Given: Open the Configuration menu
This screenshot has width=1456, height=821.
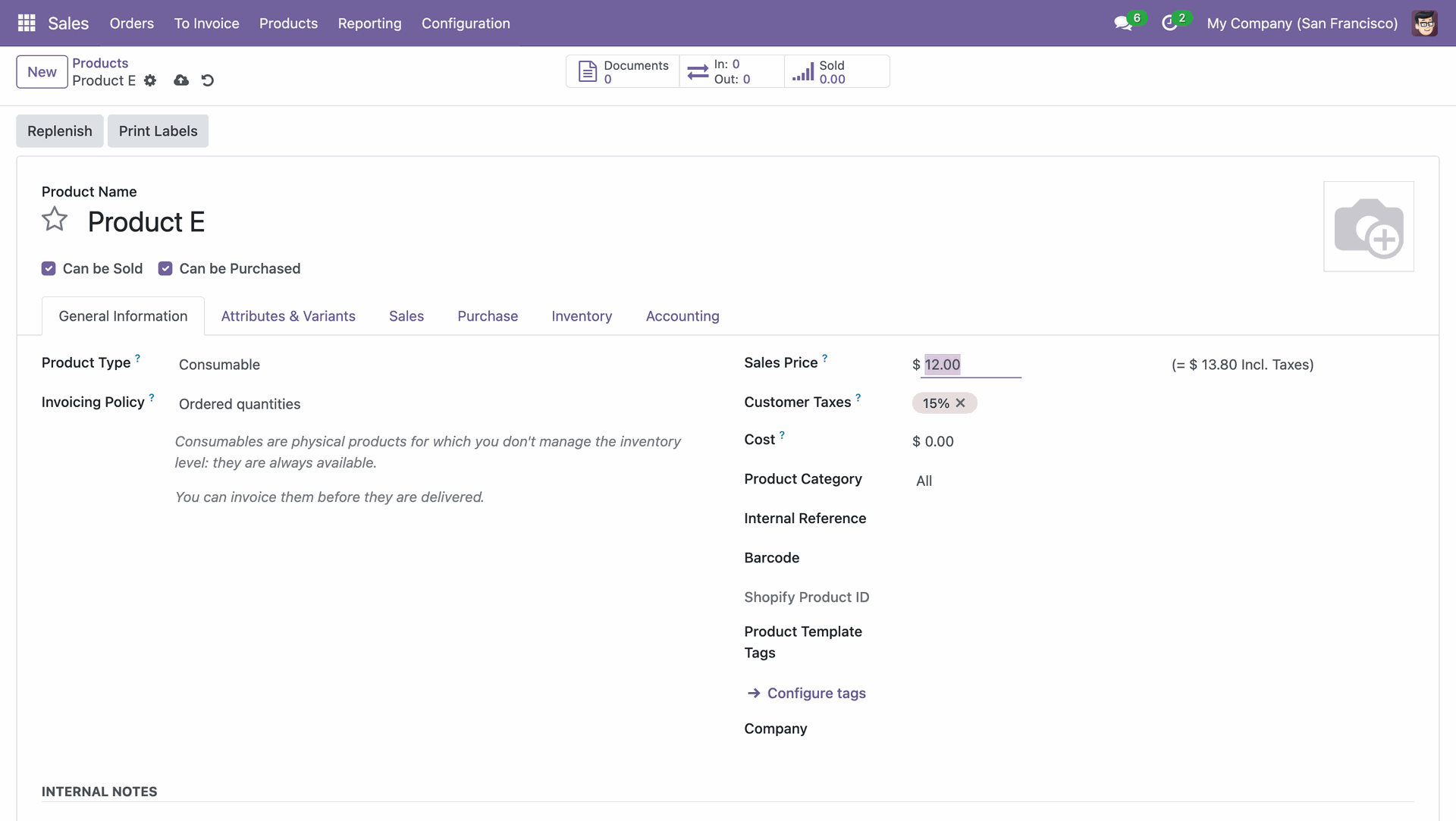Looking at the screenshot, I should 466,24.
